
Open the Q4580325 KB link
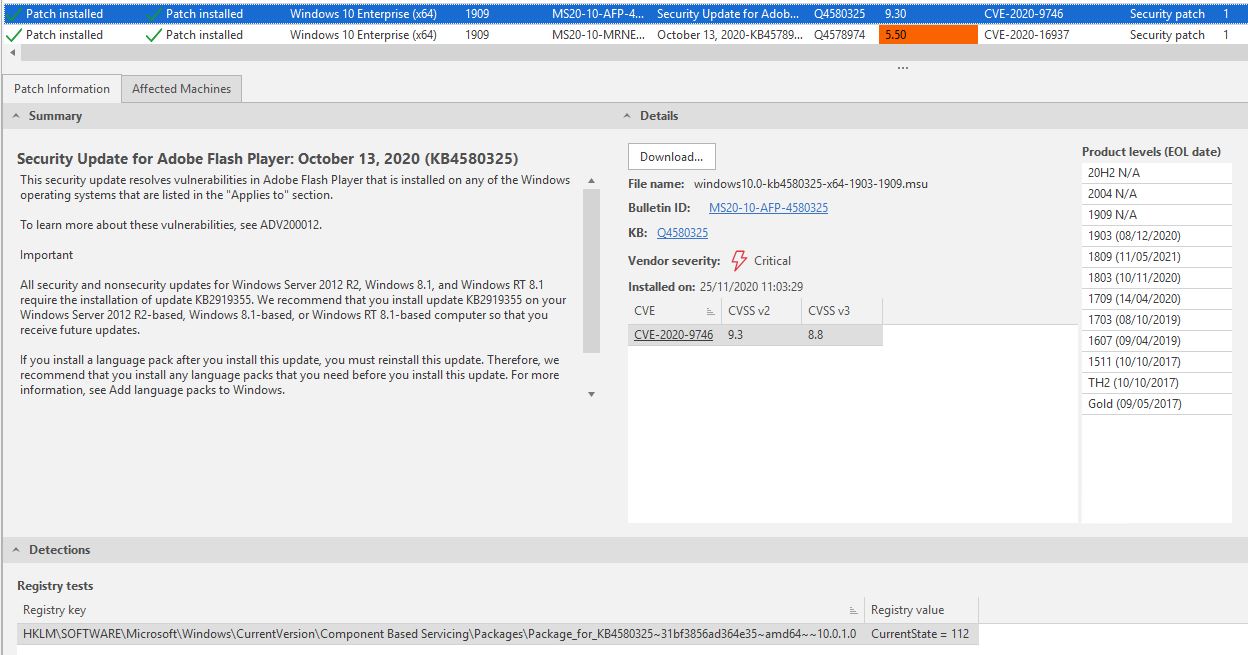682,233
